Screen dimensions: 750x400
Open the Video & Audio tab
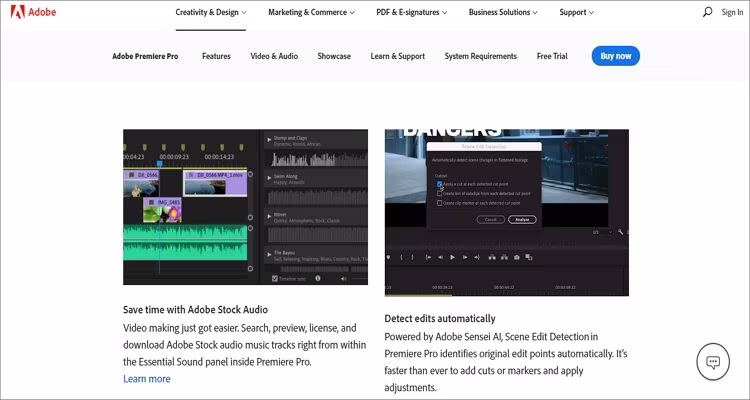tap(274, 56)
